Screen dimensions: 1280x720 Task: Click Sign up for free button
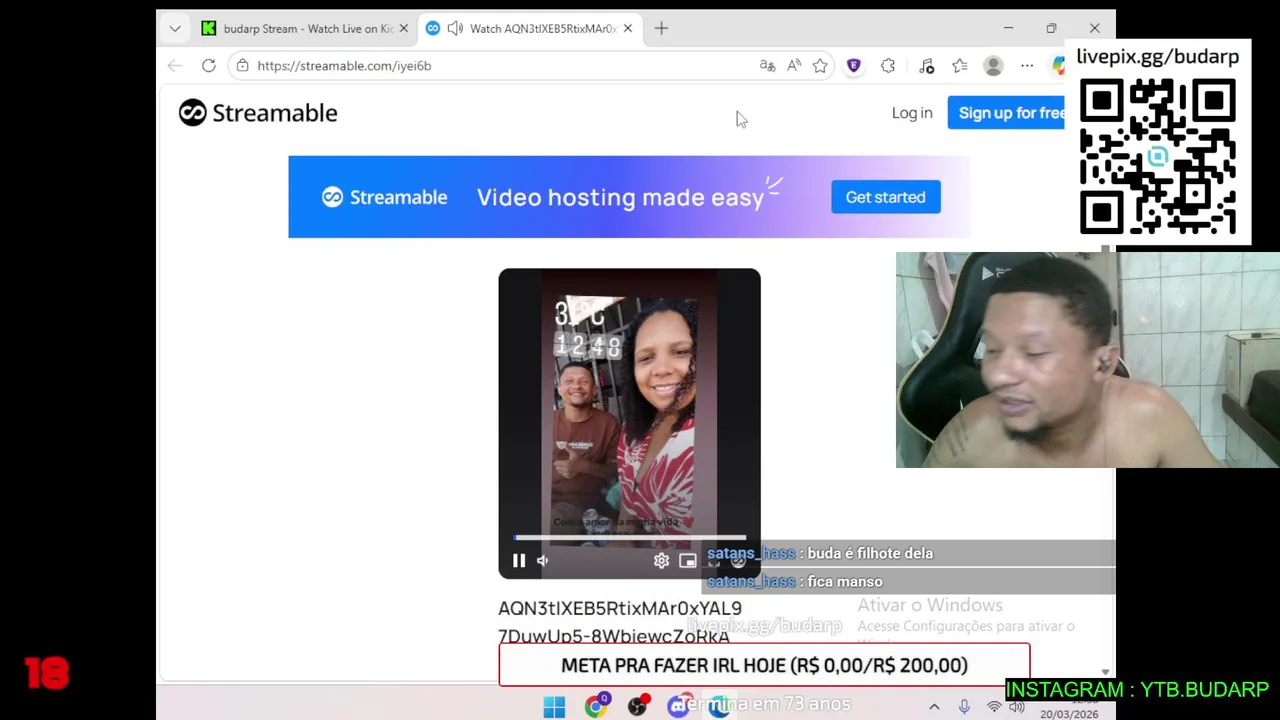pyautogui.click(x=1008, y=113)
